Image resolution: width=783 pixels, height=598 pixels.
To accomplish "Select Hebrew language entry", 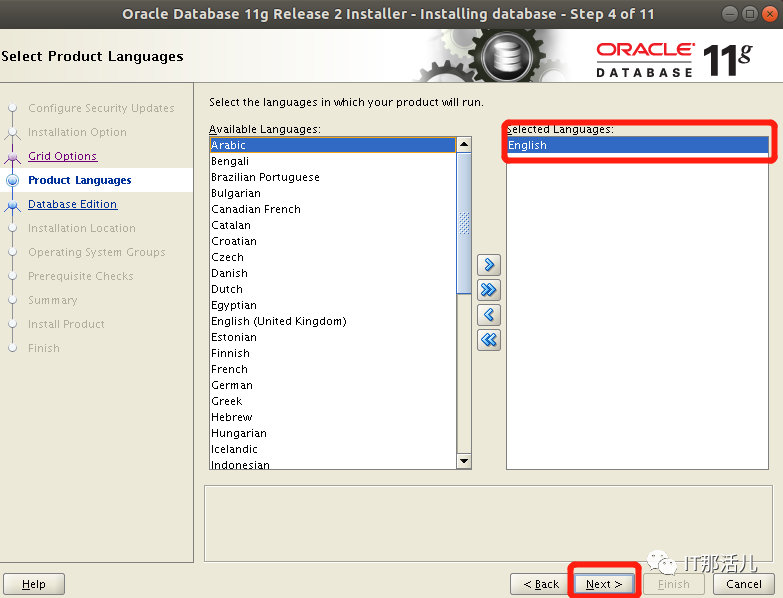I will [x=333, y=417].
